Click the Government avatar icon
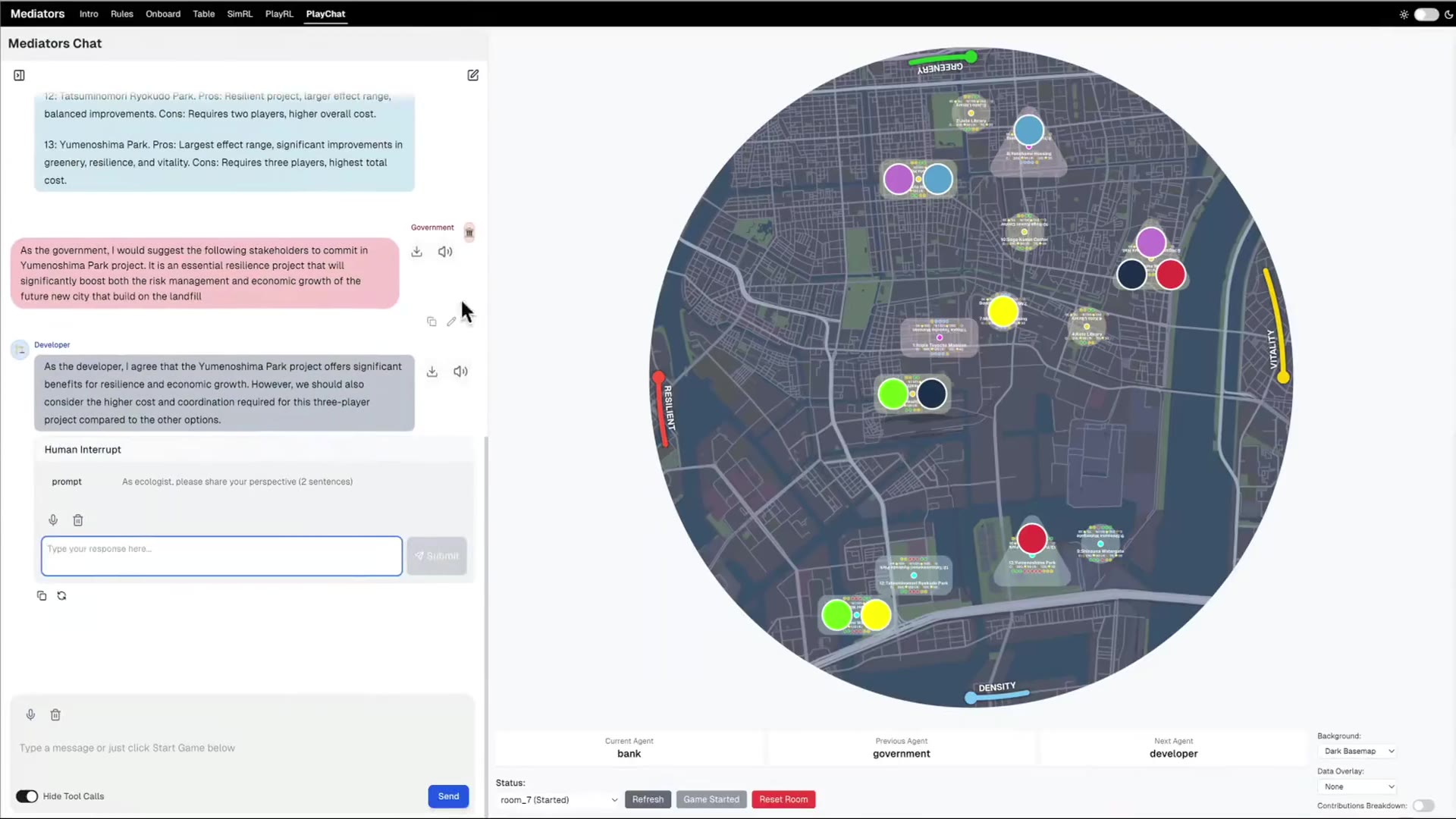Image resolution: width=1456 pixels, height=819 pixels. pos(469,232)
